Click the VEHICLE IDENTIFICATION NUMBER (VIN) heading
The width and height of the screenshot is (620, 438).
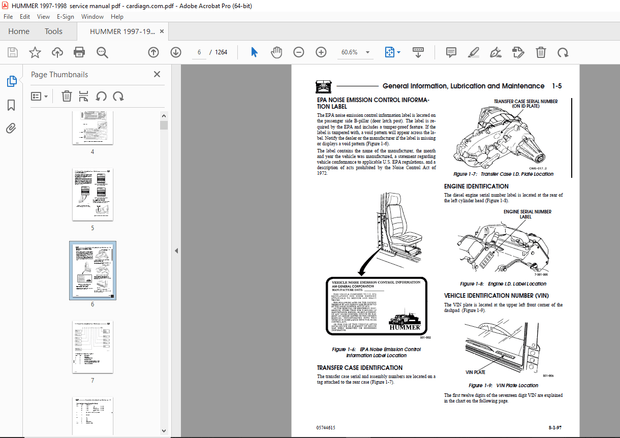point(496,296)
